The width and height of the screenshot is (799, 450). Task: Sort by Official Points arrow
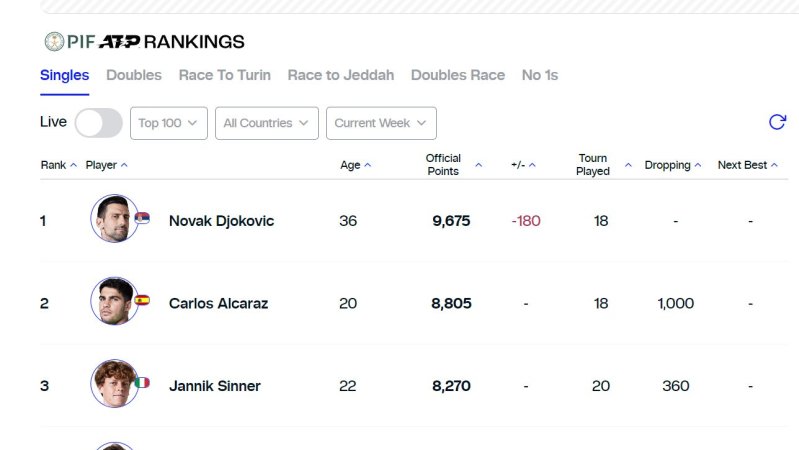pos(478,165)
